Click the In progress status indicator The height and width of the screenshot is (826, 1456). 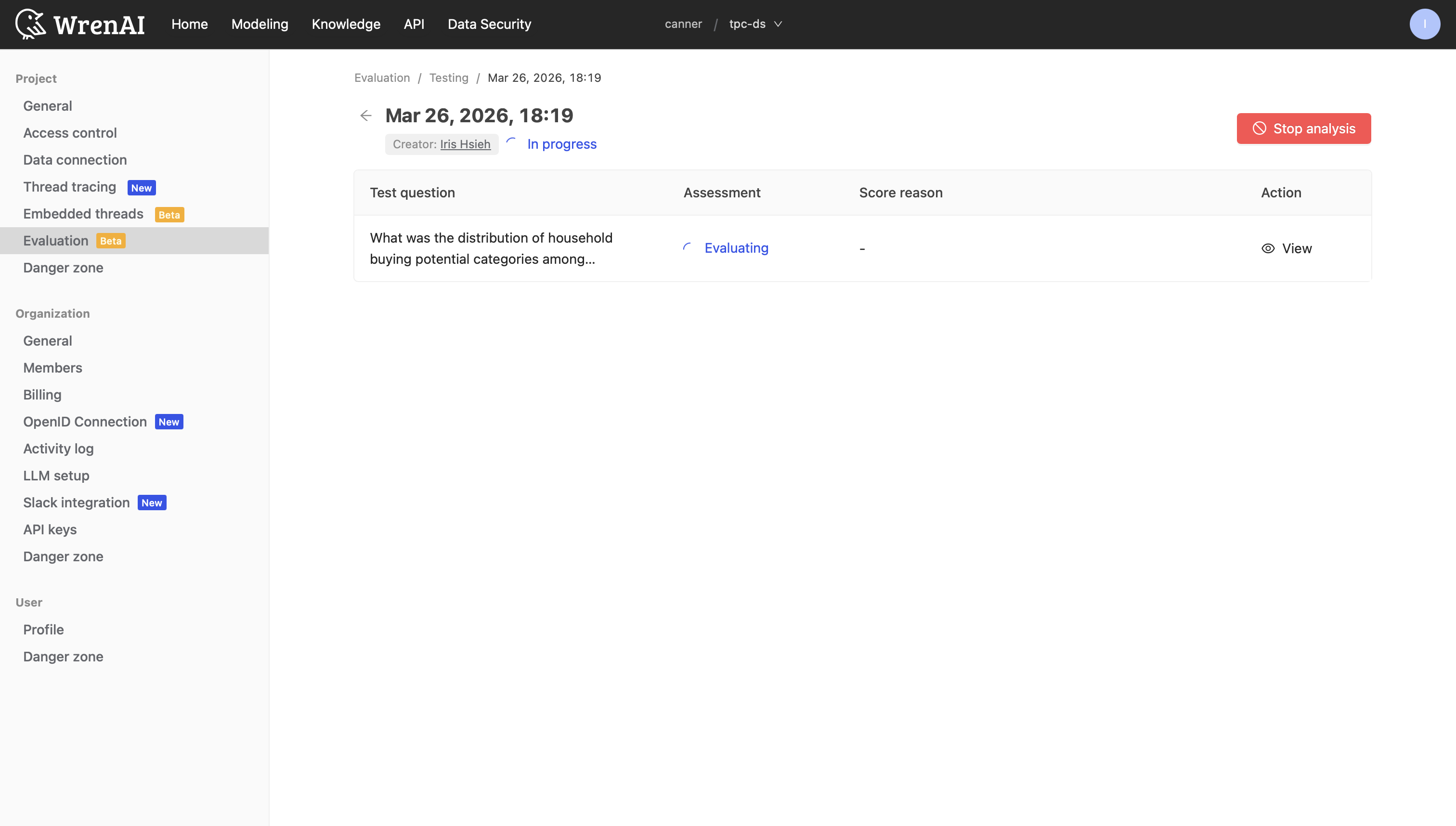click(x=561, y=144)
